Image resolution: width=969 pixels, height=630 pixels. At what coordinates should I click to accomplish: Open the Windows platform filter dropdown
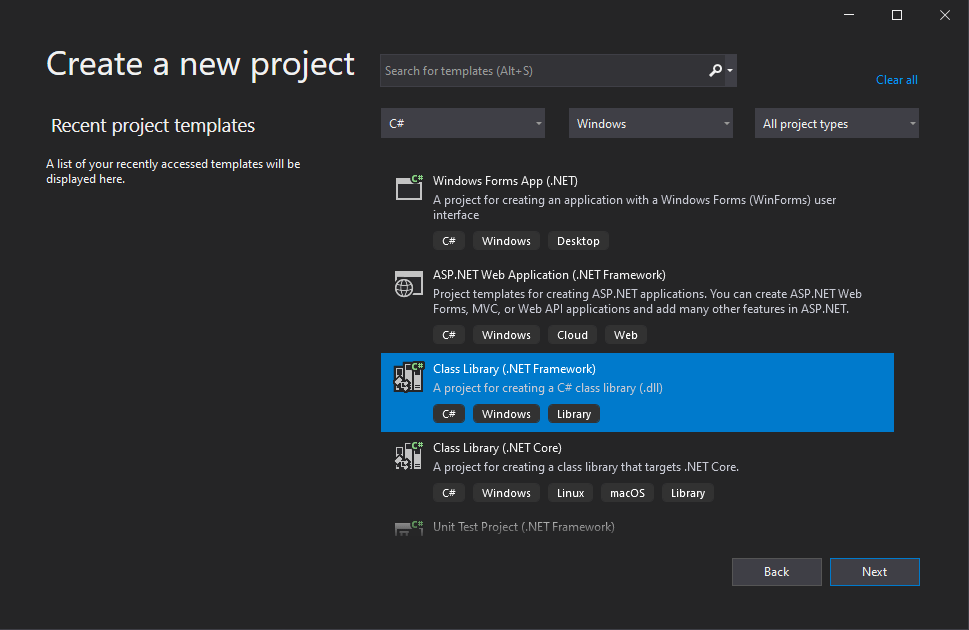tap(651, 124)
